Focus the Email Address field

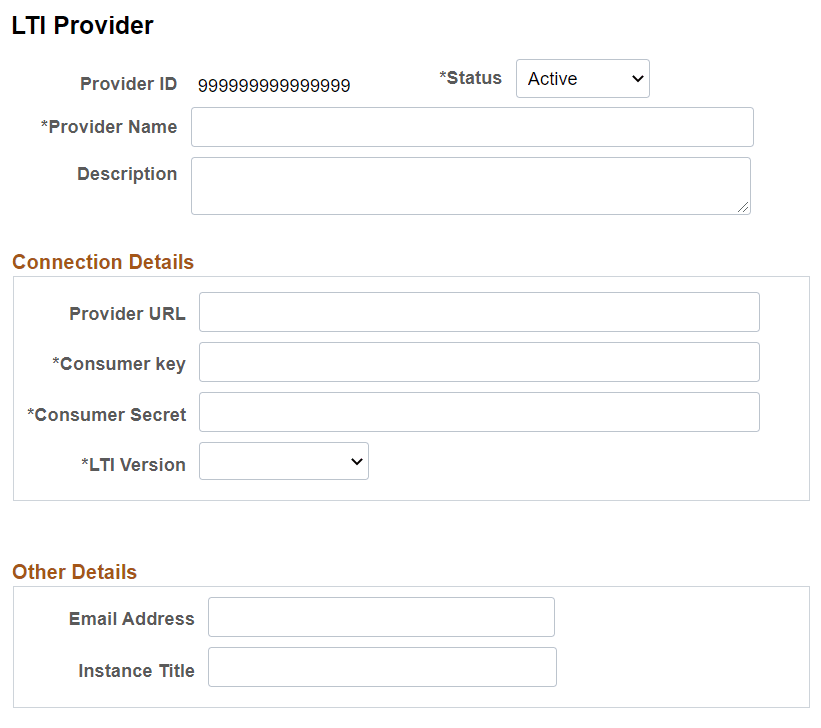point(380,616)
